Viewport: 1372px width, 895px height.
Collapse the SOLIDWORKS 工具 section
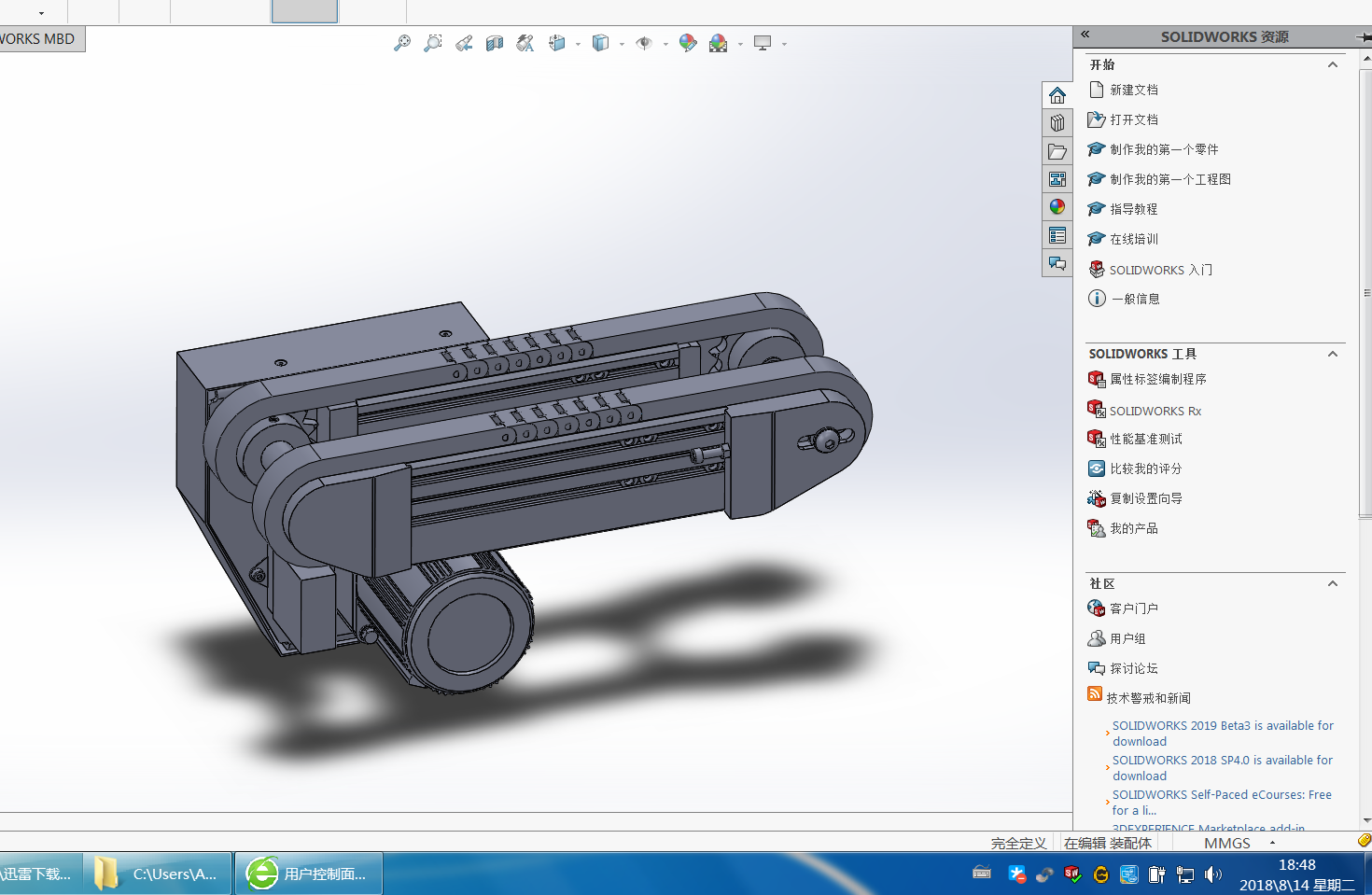click(x=1333, y=354)
